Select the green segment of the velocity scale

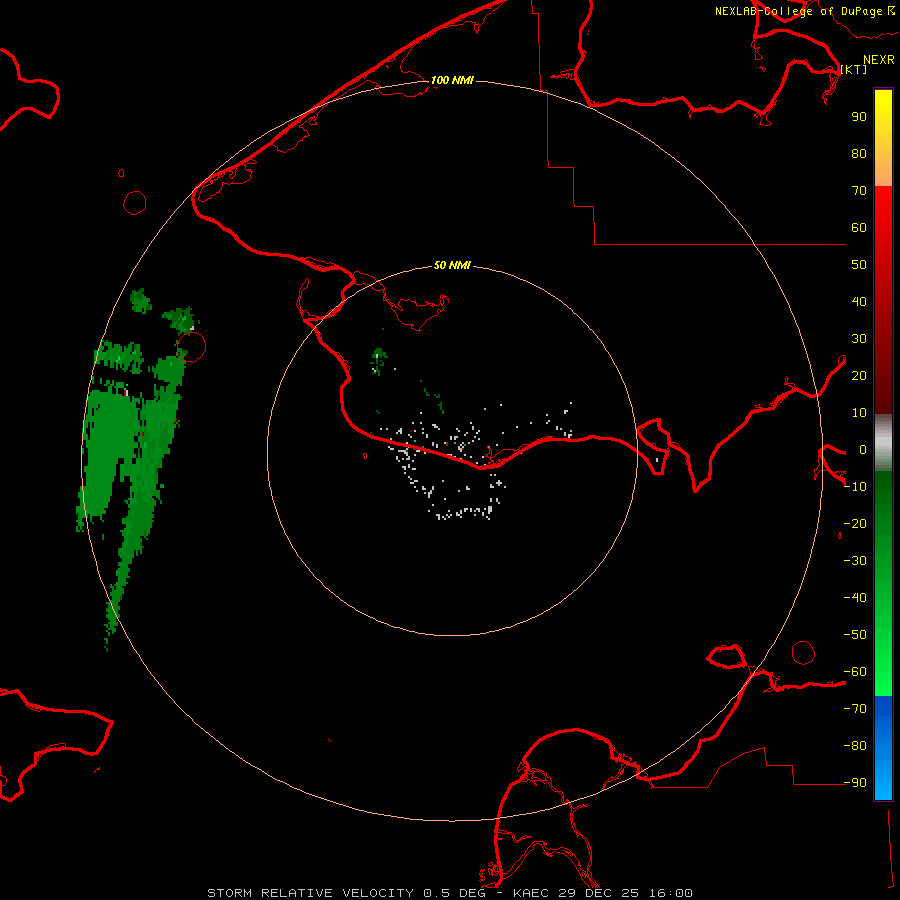[883, 584]
